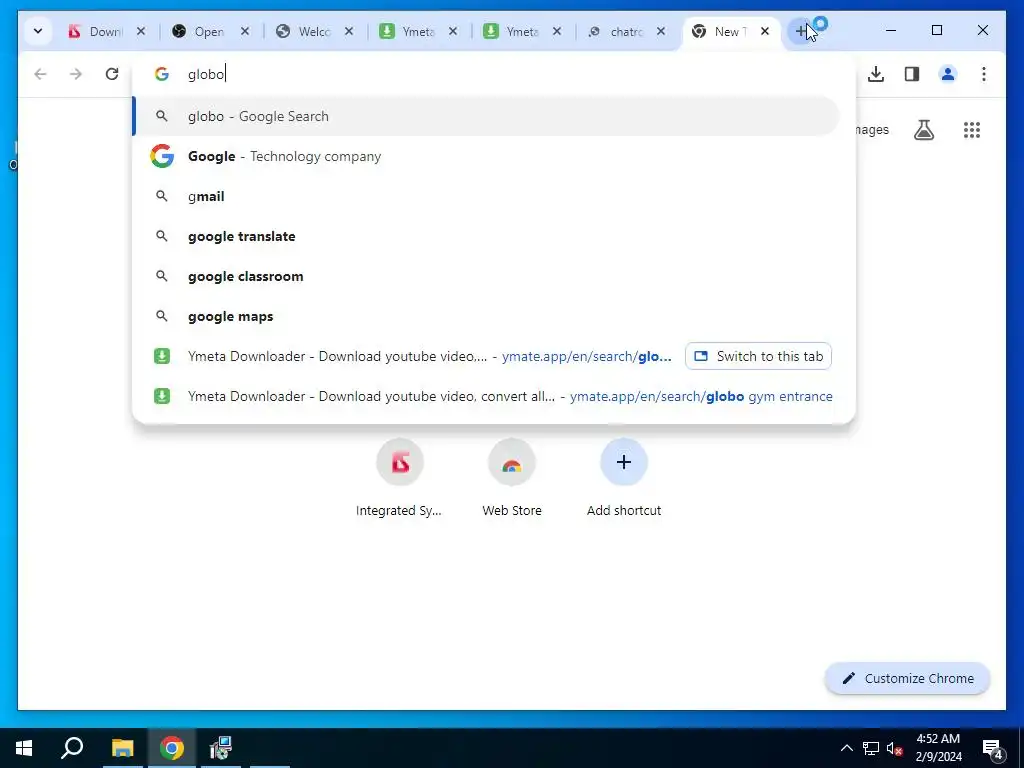
Task: Switch to the Downl tab
Action: 97,31
